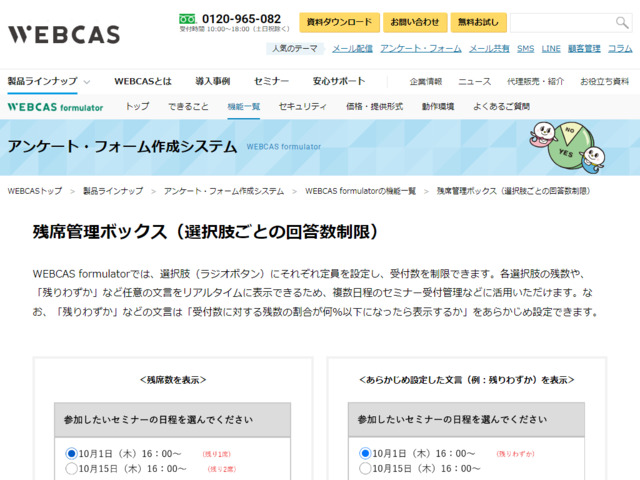
Task: Click the 製品ラインナップ breadcrumb
Action: tap(113, 191)
